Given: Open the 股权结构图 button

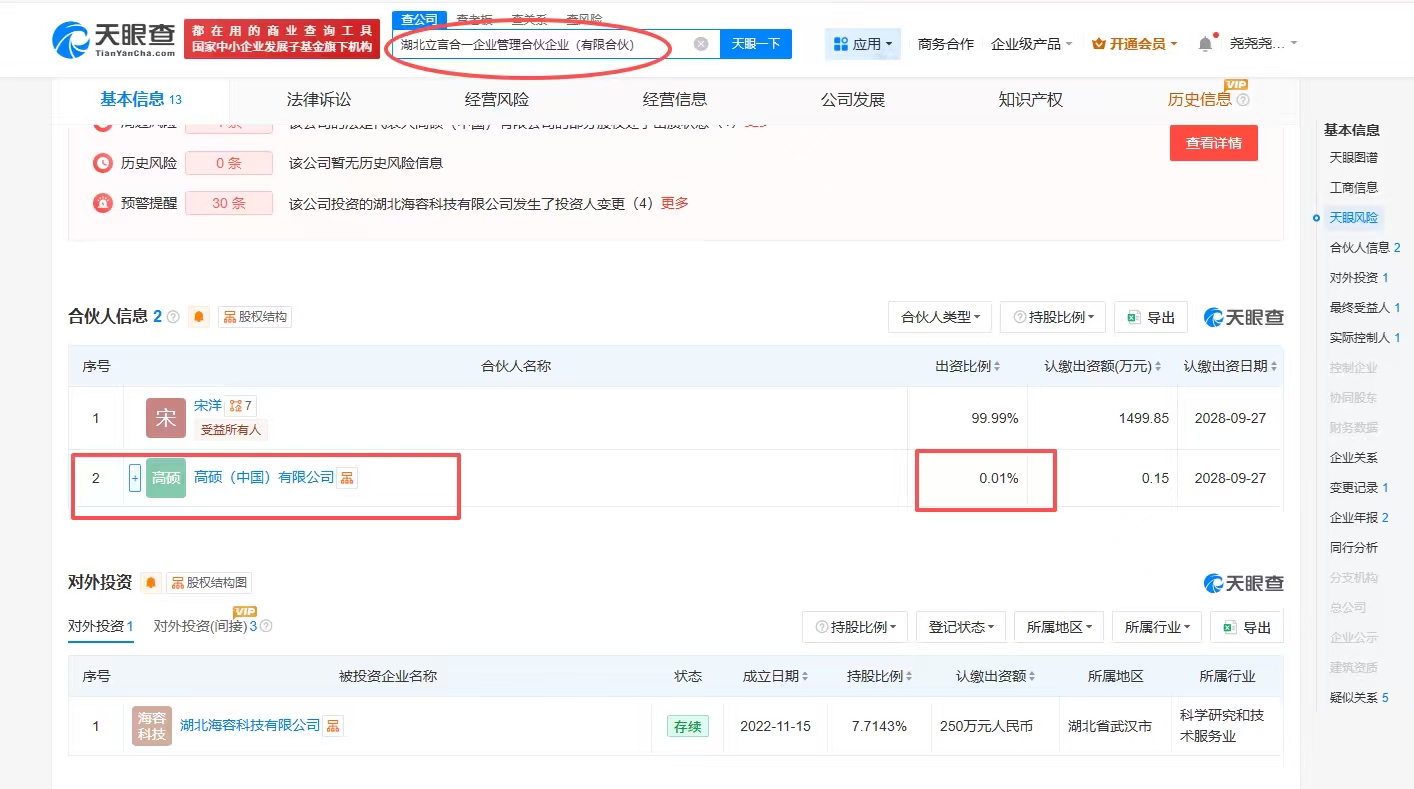Looking at the screenshot, I should 209,582.
